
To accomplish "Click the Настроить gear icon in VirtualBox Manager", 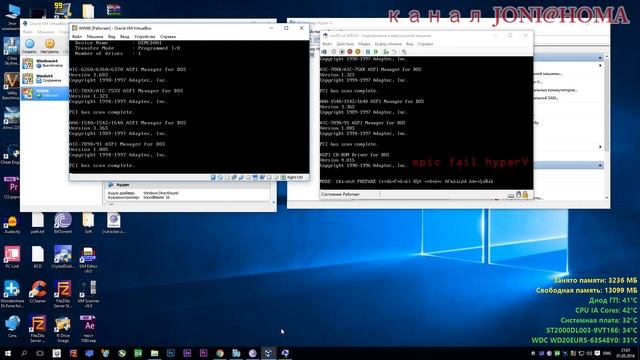I will click(x=49, y=44).
